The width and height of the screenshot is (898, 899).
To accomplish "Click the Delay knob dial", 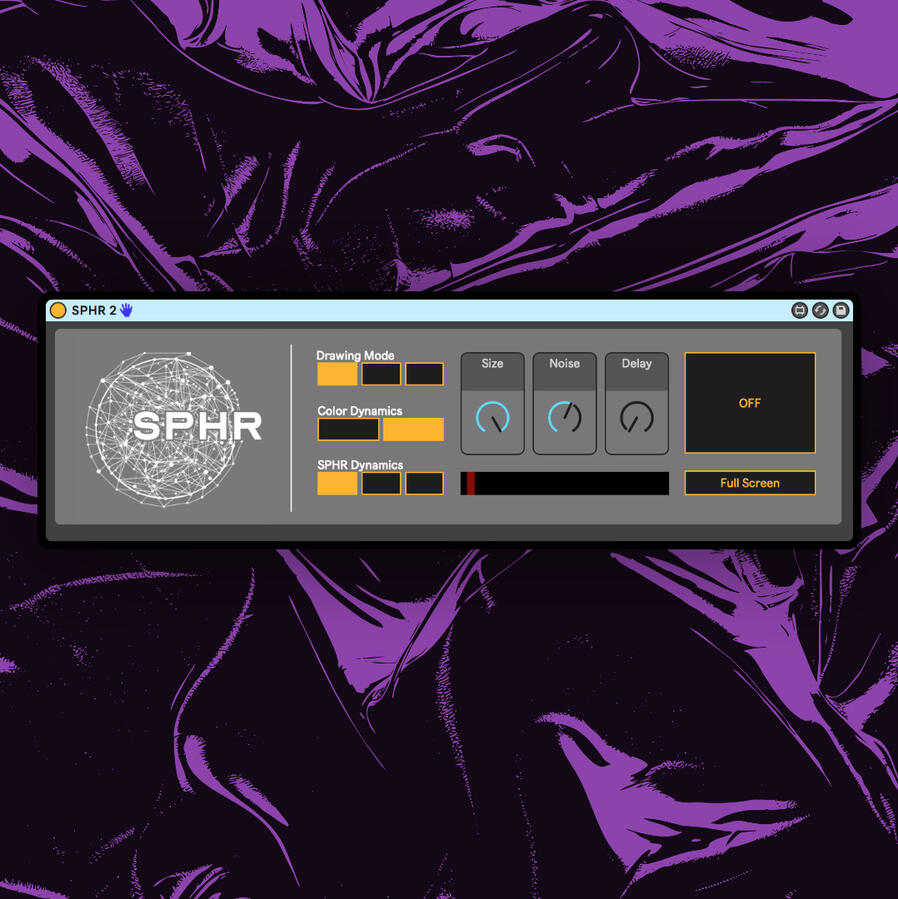I will [637, 417].
